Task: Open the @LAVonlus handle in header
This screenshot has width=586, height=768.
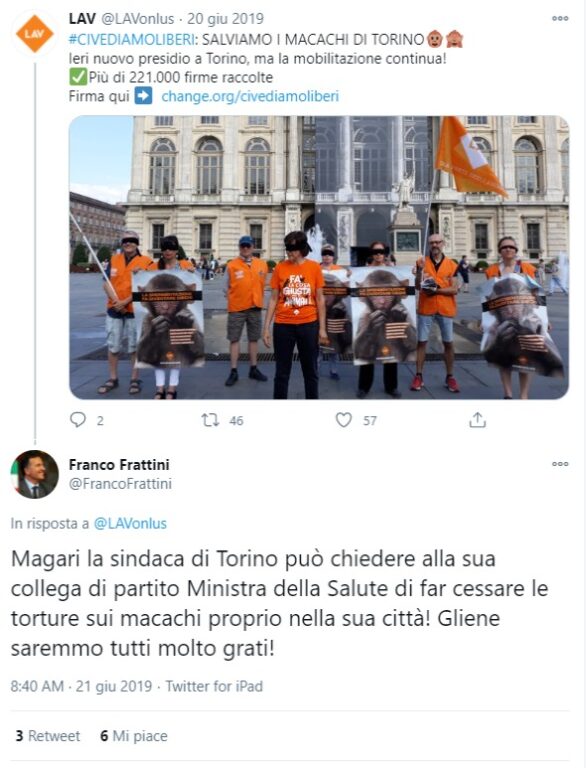Action: pyautogui.click(x=137, y=19)
